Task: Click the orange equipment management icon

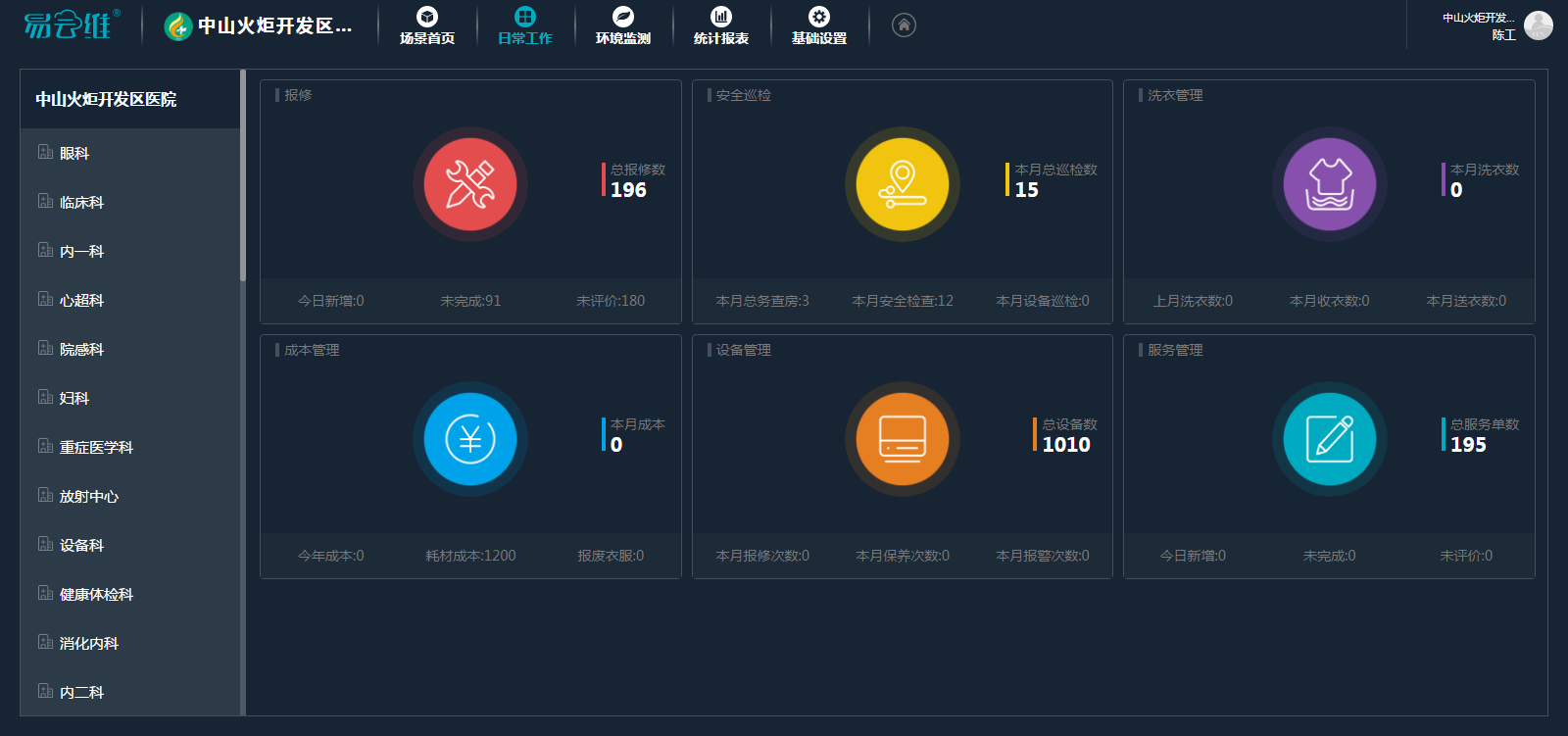Action: pos(902,439)
